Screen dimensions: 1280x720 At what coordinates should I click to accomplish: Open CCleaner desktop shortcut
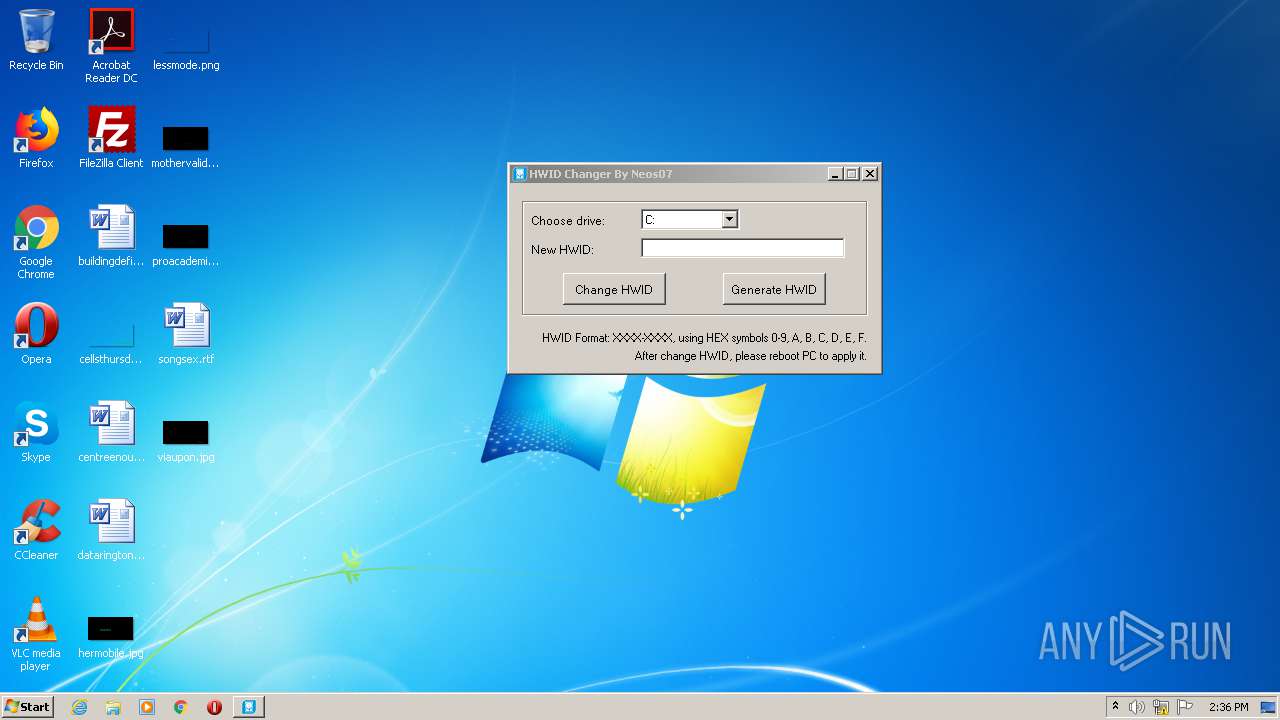point(36,530)
